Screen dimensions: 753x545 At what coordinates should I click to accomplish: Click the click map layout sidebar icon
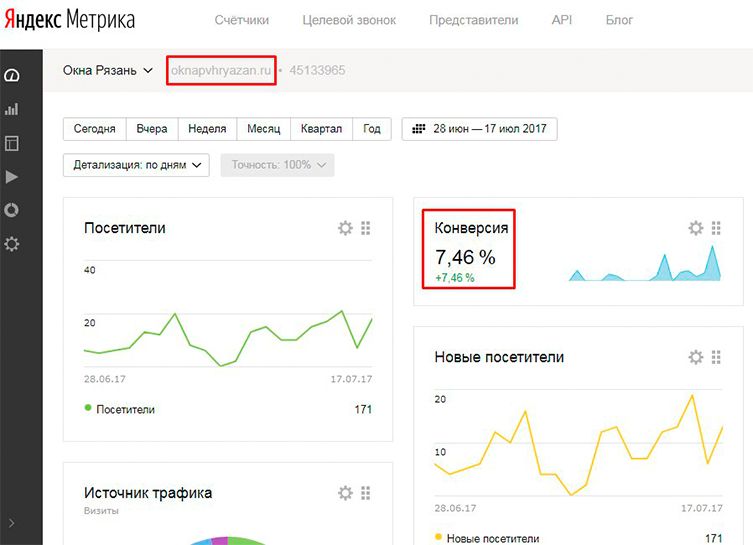tap(12, 143)
